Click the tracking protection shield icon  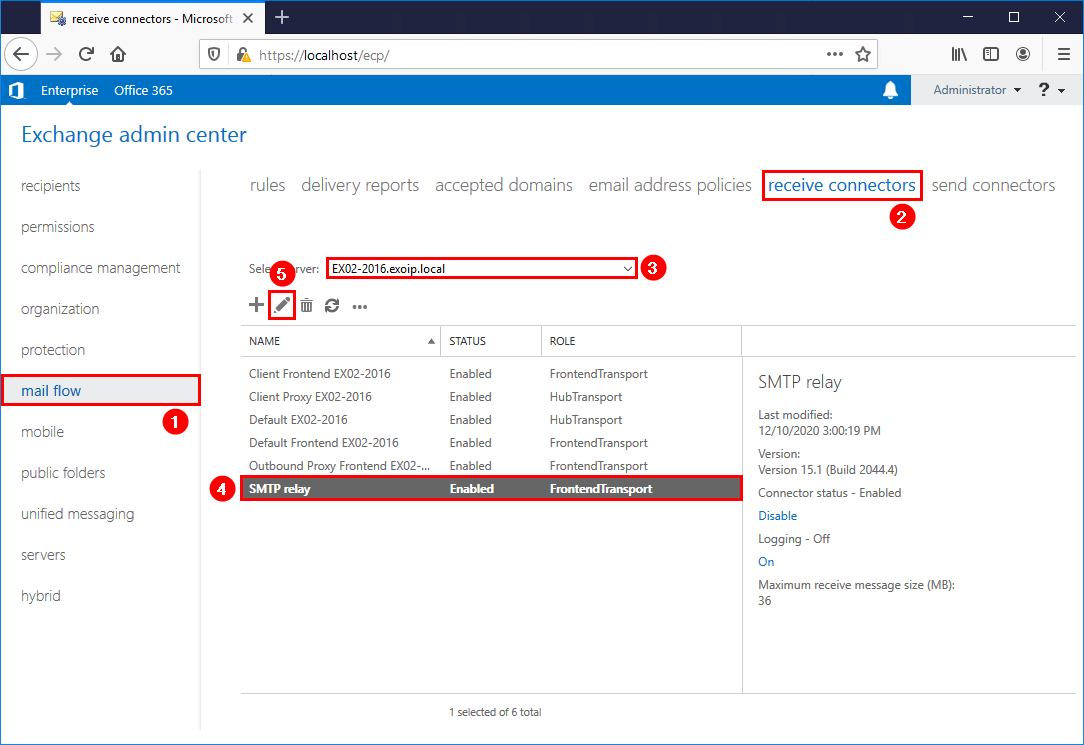pyautogui.click(x=214, y=55)
